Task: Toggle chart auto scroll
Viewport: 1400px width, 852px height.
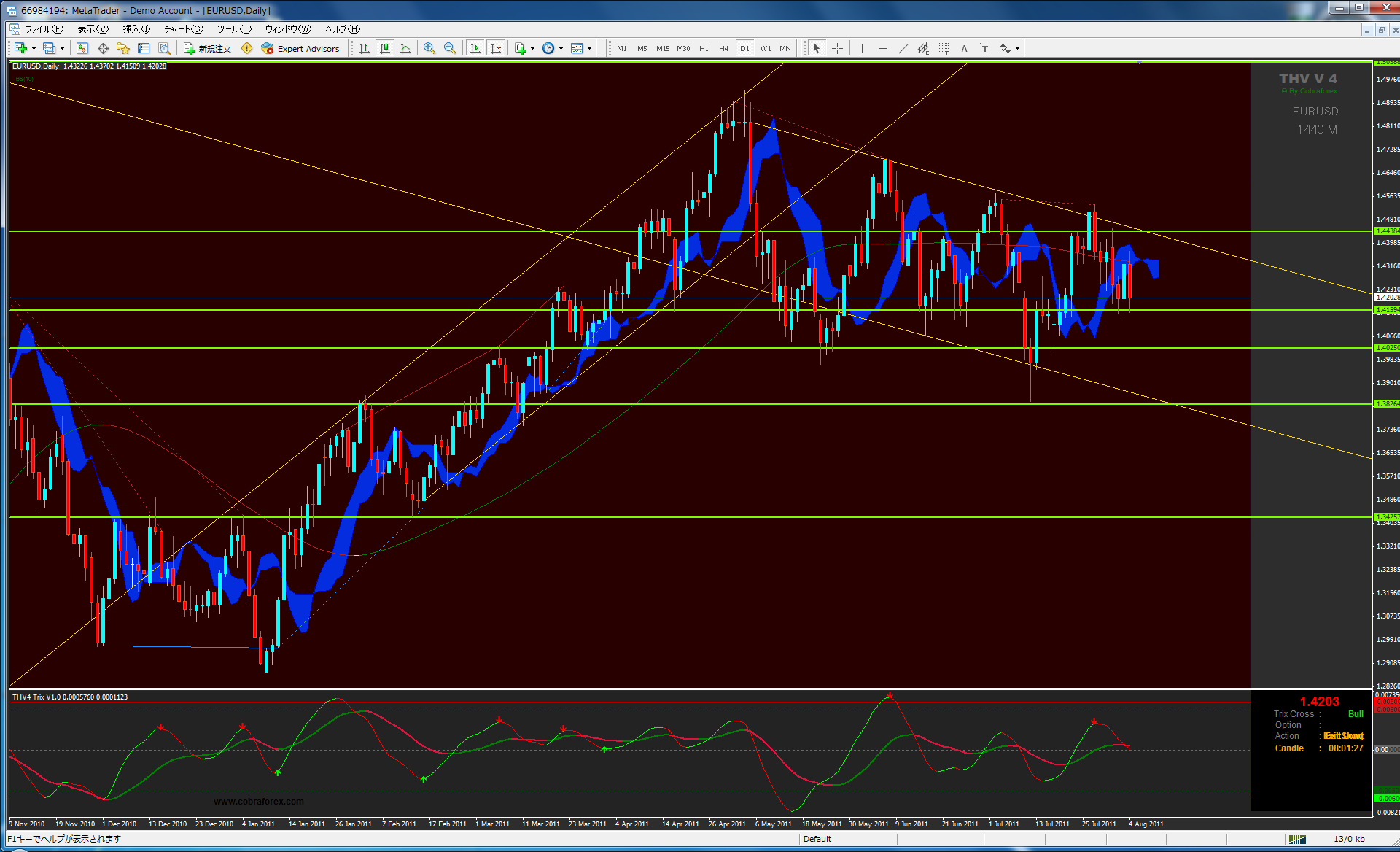Action: (x=475, y=48)
